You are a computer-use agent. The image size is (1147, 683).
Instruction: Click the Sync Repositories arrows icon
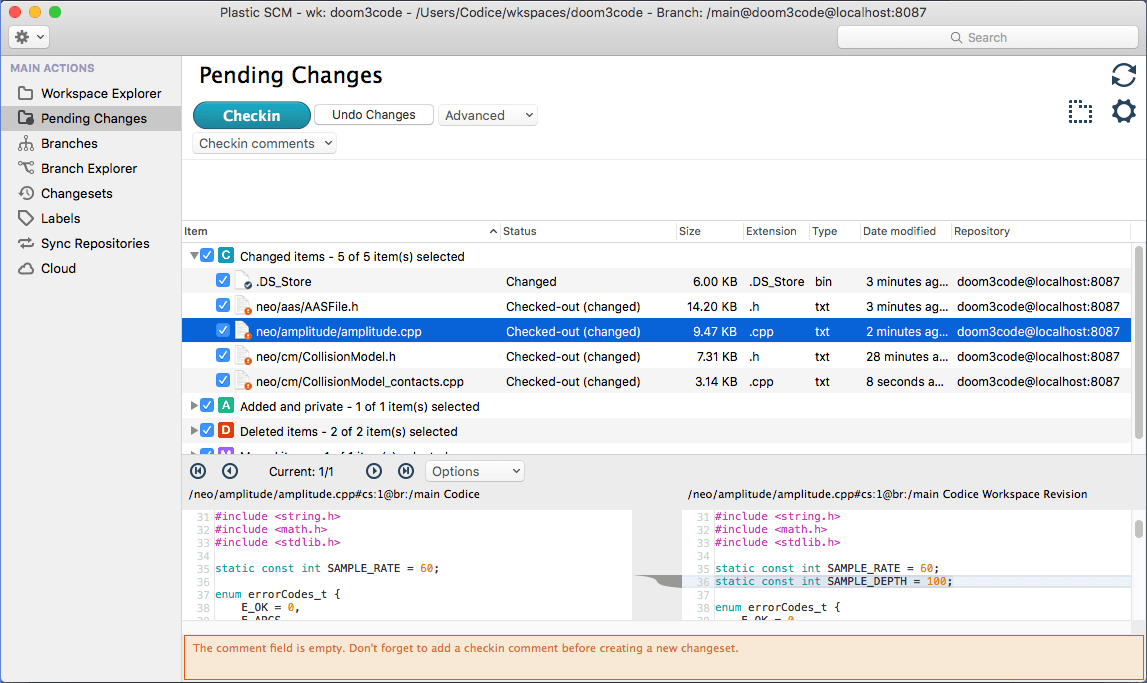26,243
